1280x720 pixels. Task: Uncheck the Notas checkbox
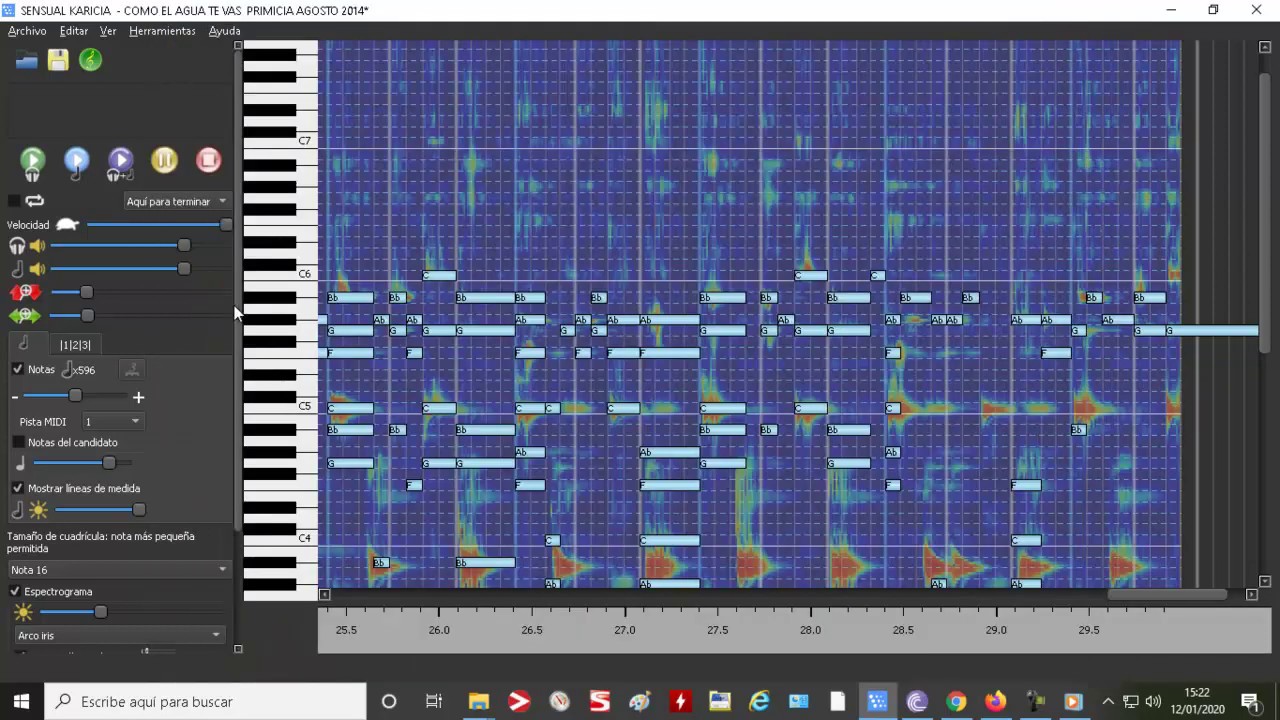coord(17,369)
